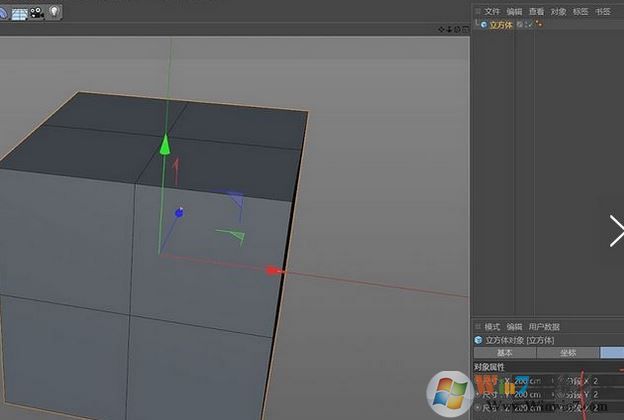Click the blue Z-axis gizmo dot
This screenshot has height=420, width=624.
coord(179,212)
